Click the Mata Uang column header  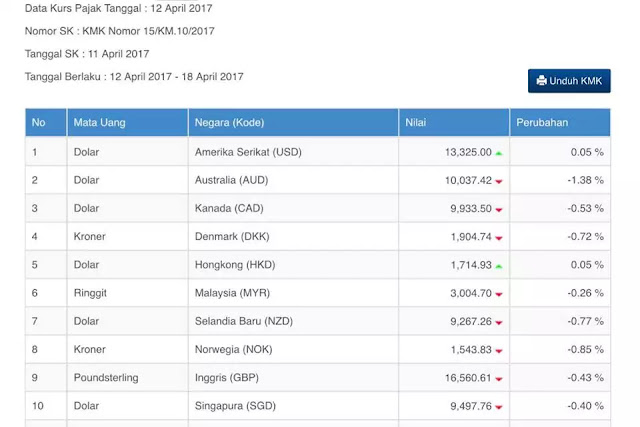127,122
